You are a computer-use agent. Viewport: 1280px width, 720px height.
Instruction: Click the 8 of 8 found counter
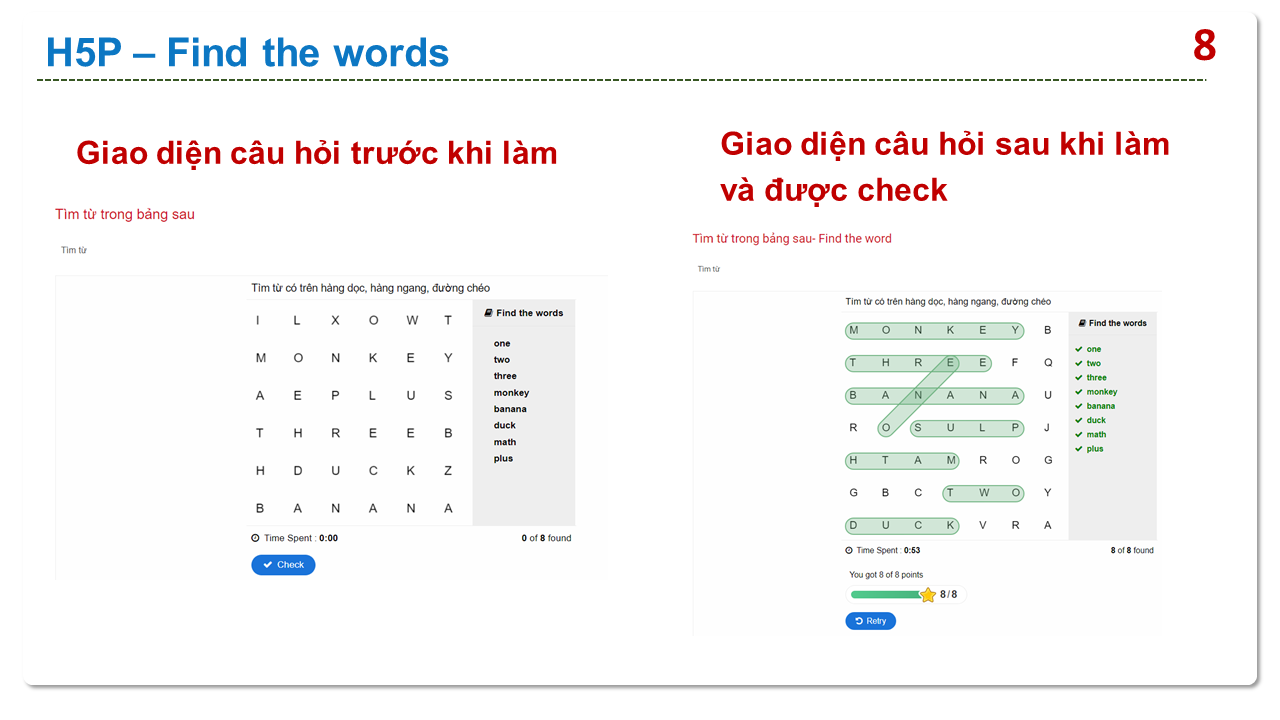coord(1131,550)
